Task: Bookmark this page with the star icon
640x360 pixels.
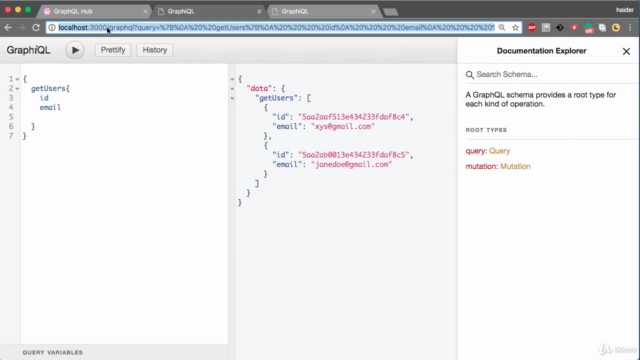Action: point(515,27)
